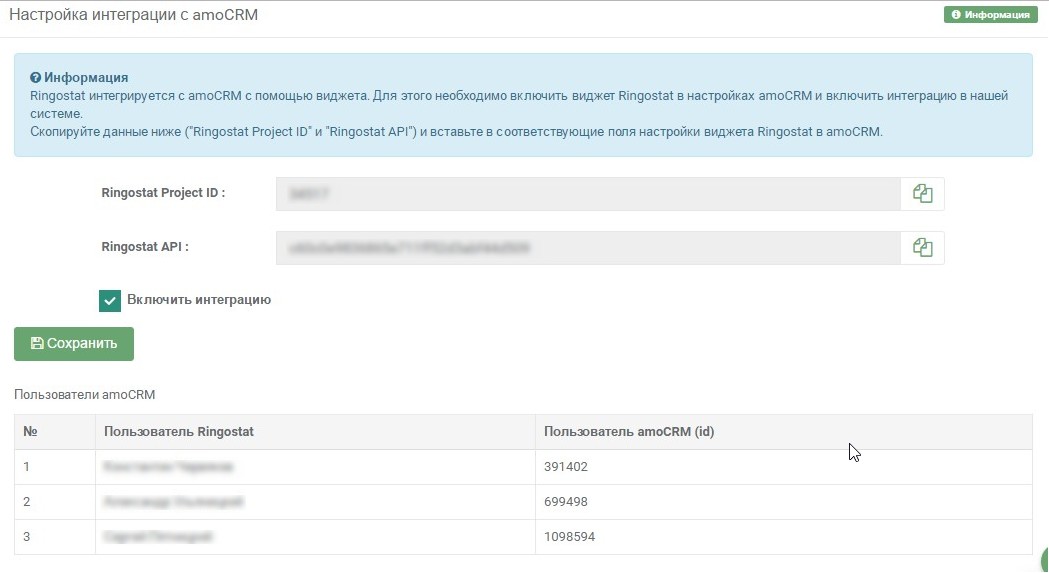Click the Настройка интеграции с amoCRM heading
This screenshot has height=573, width=1049.
pyautogui.click(x=133, y=15)
